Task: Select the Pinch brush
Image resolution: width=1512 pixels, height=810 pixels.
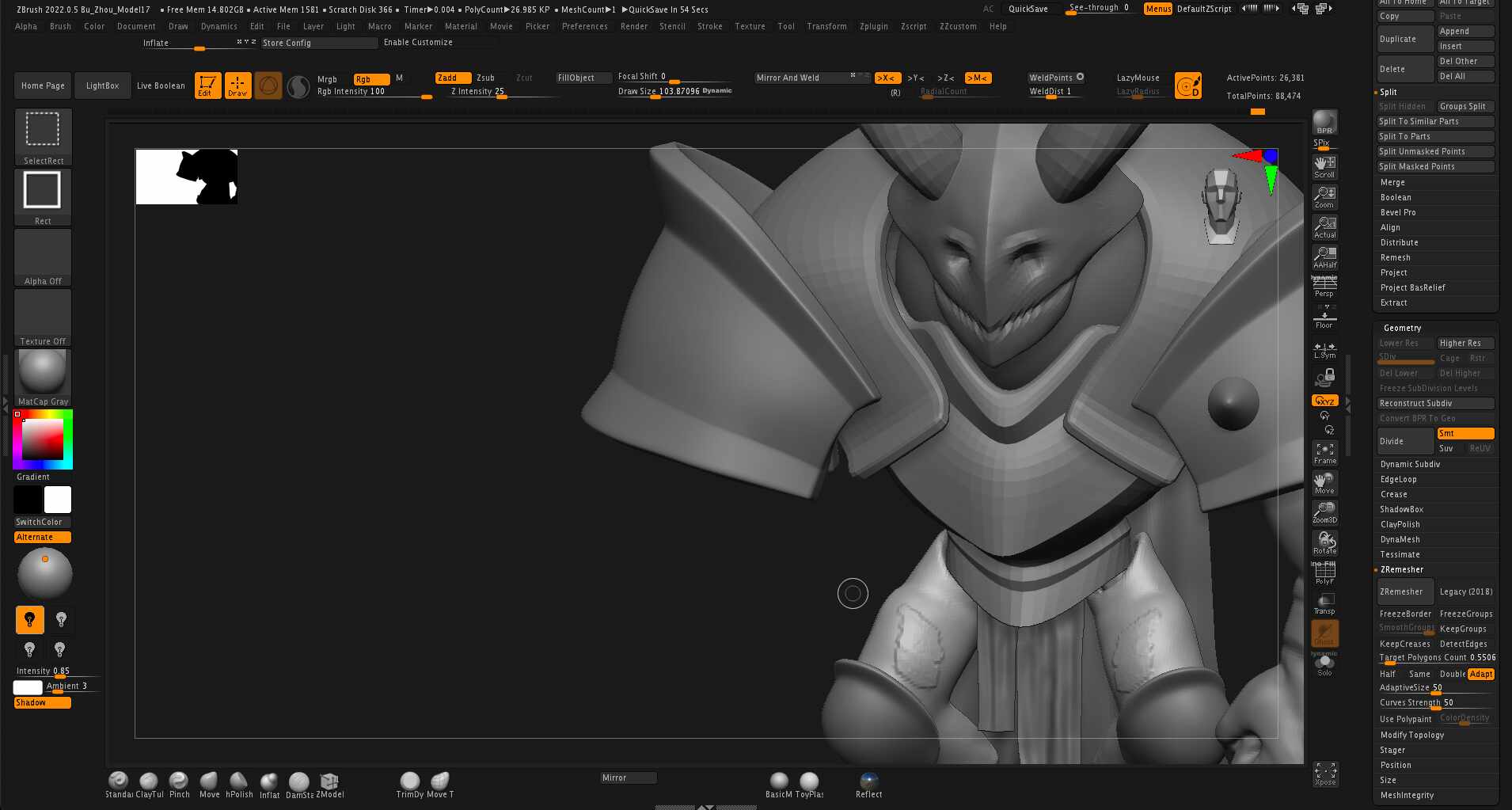Action: [x=179, y=785]
